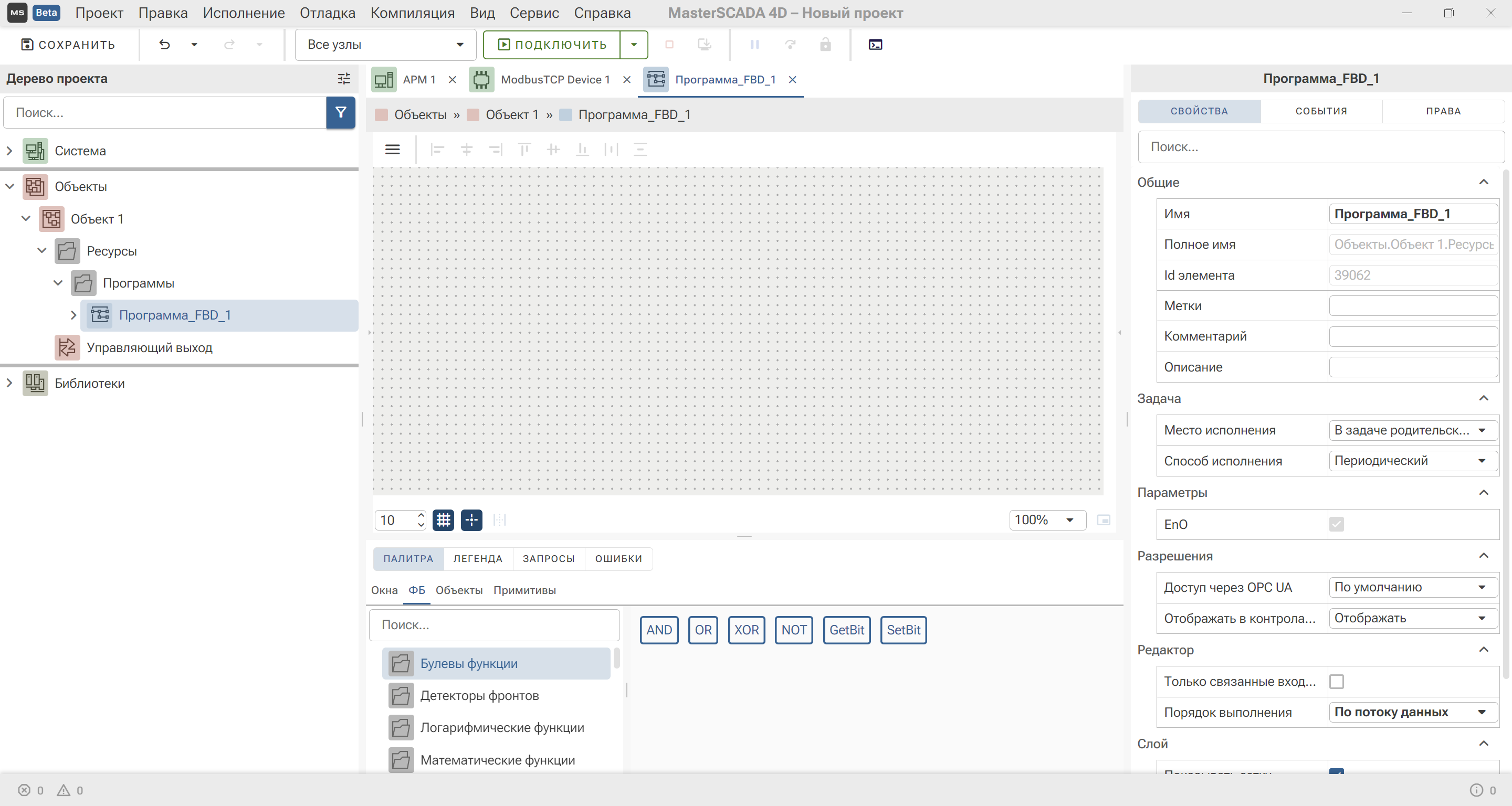
Task: Click the filter funnel icon in project tree
Action: tap(340, 113)
